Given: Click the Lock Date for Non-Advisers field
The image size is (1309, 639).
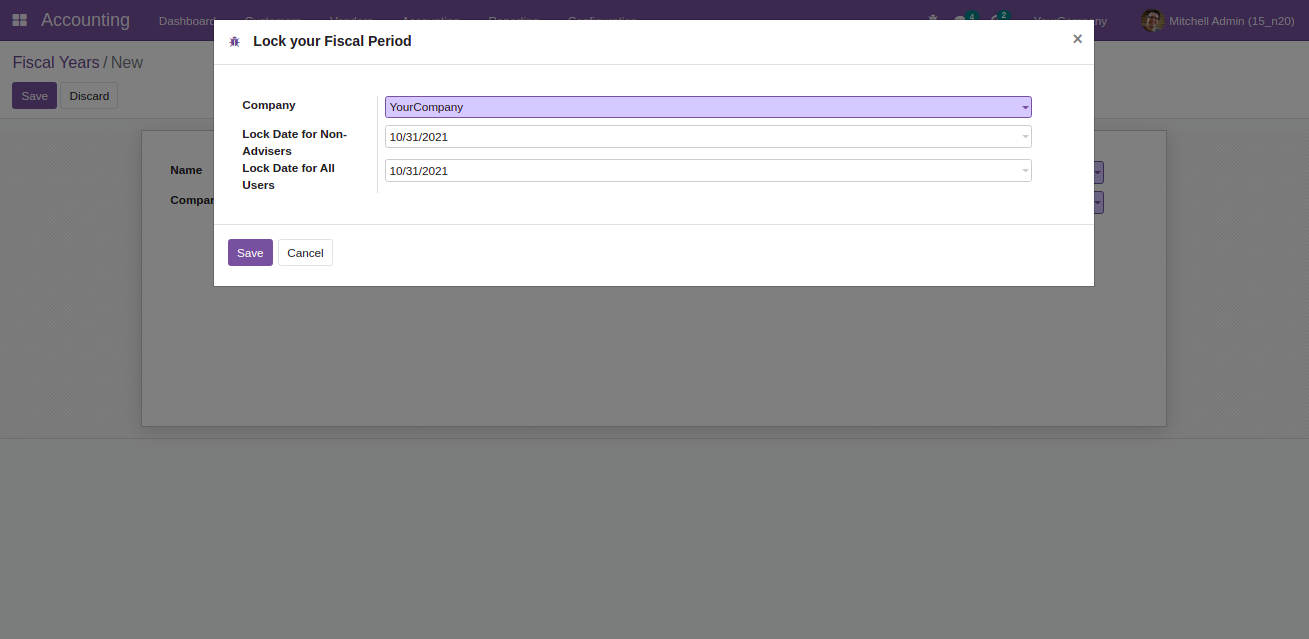Looking at the screenshot, I should coord(700,137).
